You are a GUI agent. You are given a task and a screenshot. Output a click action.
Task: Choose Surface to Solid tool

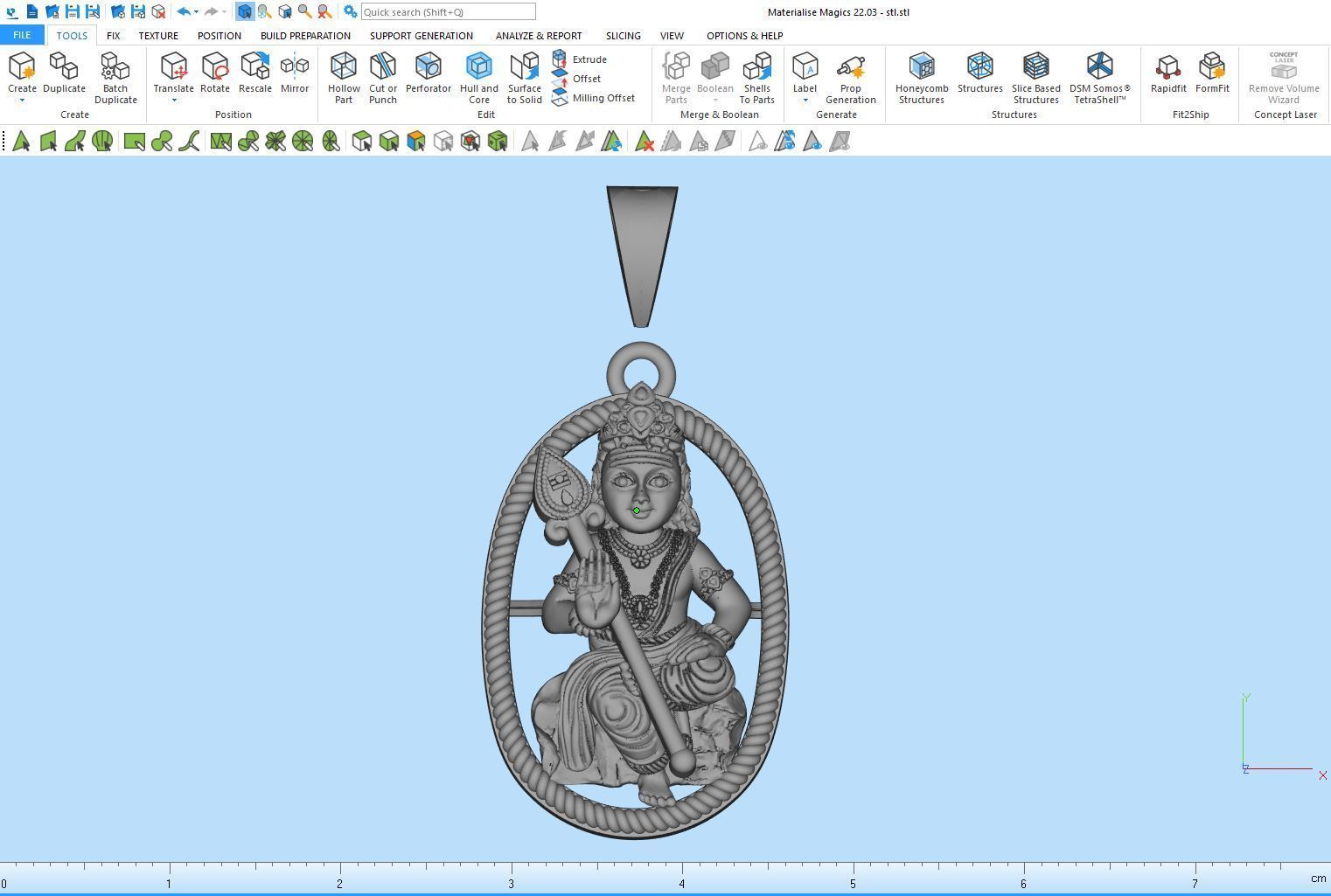point(525,77)
